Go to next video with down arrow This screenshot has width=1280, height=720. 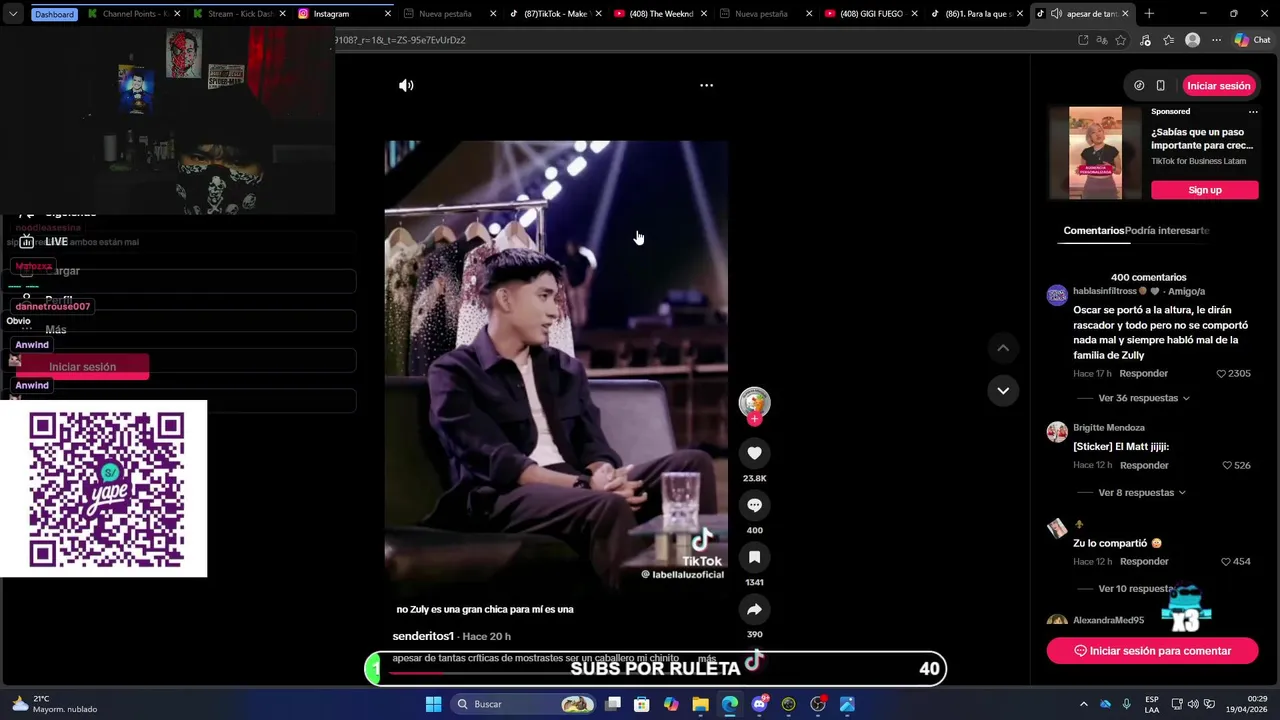pyautogui.click(x=1003, y=390)
